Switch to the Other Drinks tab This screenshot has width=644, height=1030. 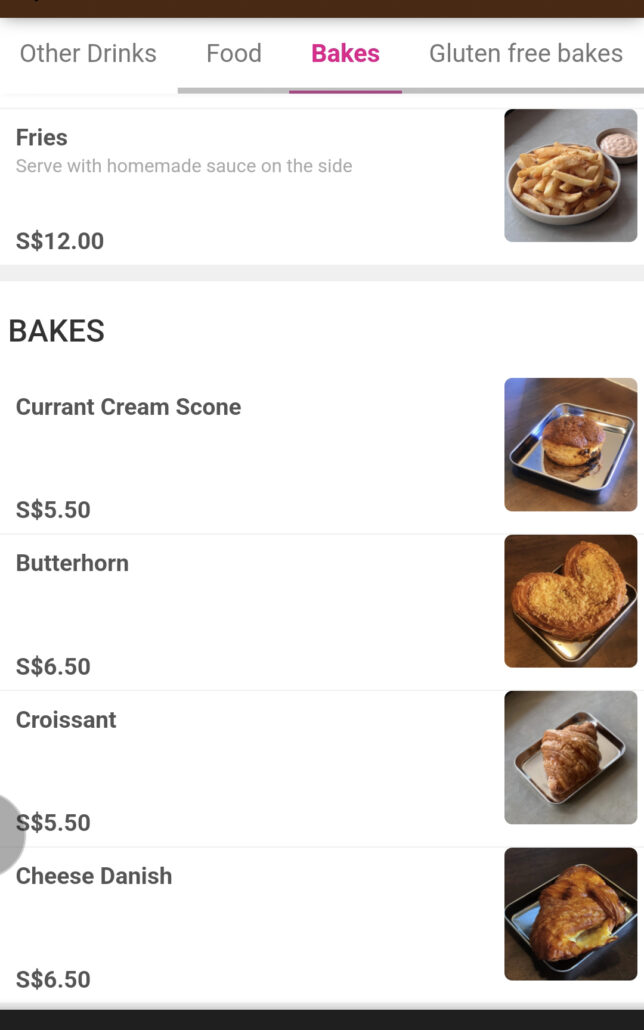[88, 53]
